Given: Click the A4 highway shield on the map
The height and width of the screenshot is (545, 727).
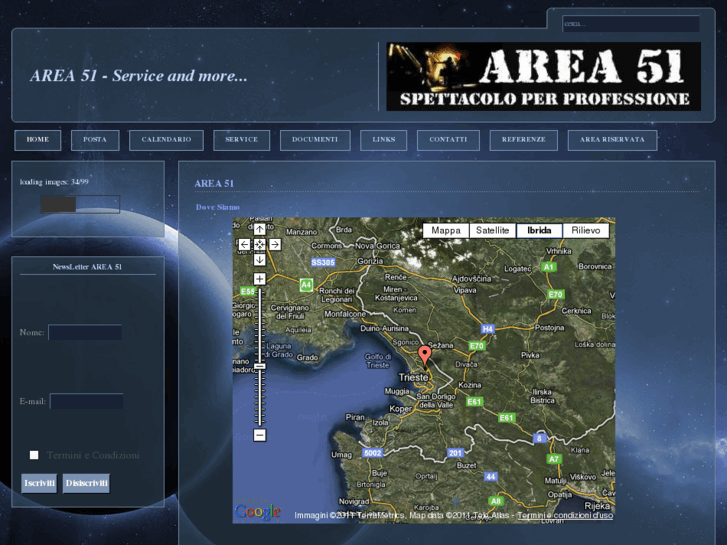Looking at the screenshot, I should pyautogui.click(x=306, y=284).
